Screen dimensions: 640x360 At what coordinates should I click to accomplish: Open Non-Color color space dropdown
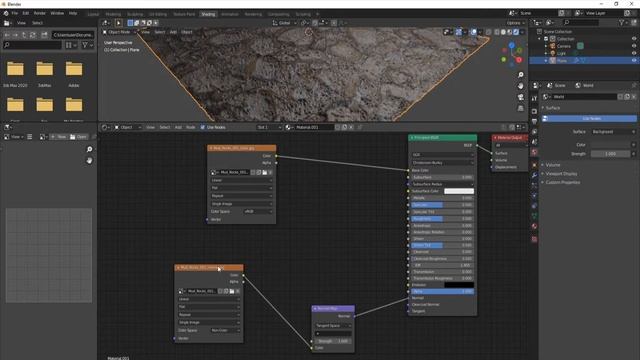(x=225, y=330)
